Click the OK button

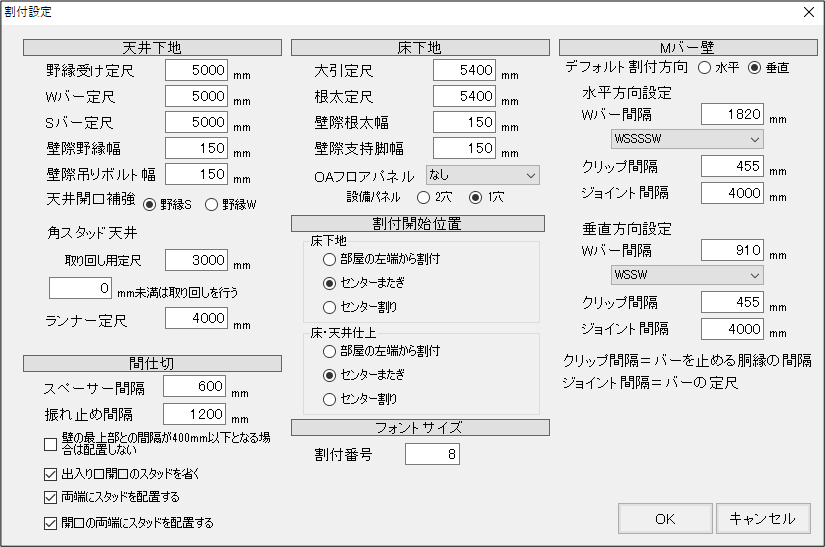click(665, 518)
